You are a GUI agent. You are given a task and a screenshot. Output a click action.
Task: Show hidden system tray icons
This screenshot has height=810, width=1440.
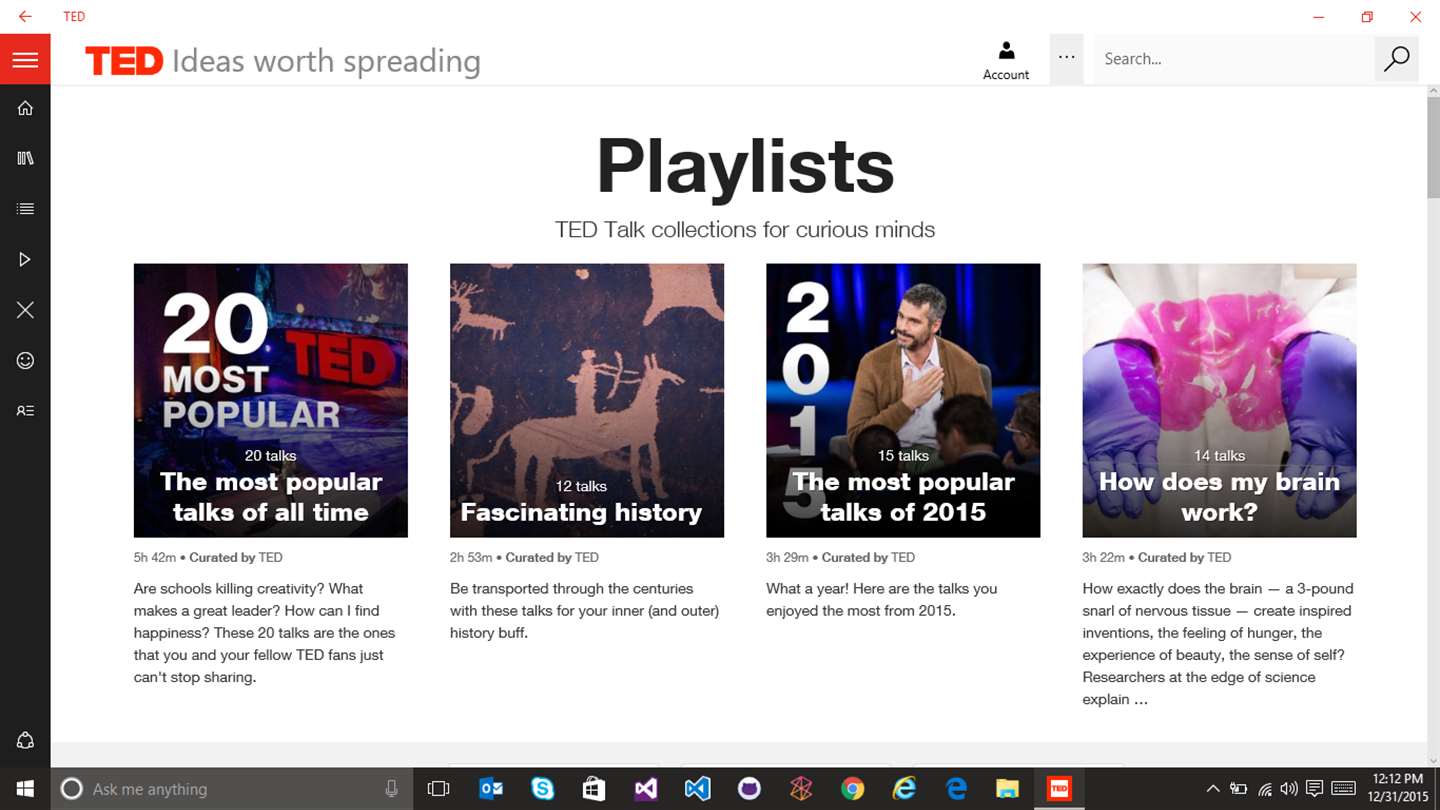click(1214, 789)
